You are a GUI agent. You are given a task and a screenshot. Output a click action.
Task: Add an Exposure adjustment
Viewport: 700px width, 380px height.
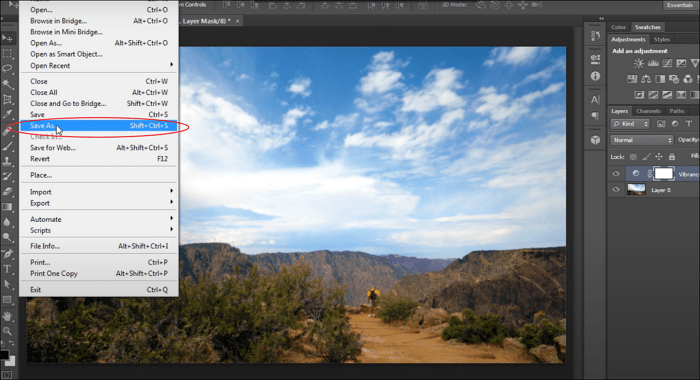point(681,63)
